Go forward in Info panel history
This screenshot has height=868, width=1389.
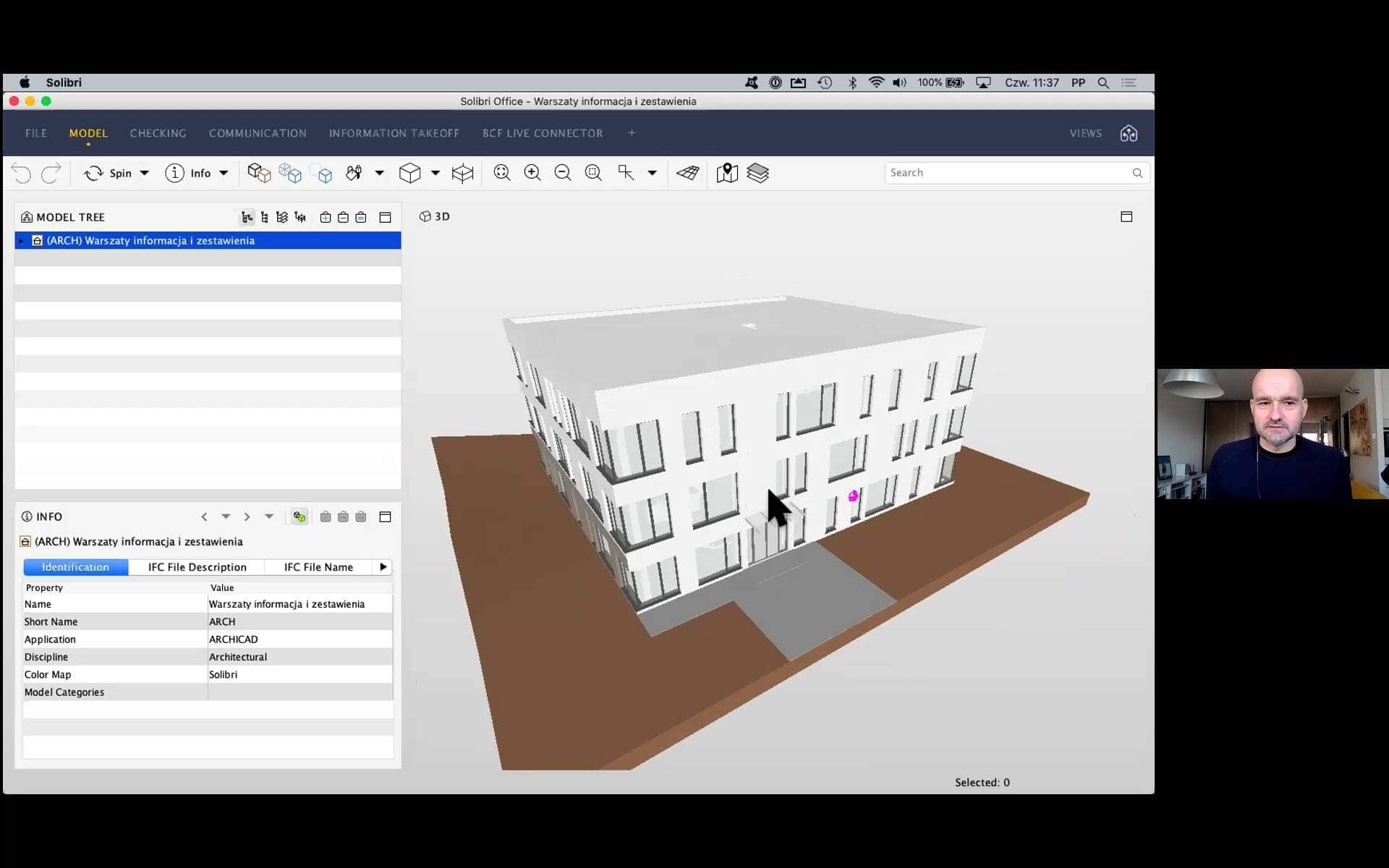click(x=247, y=516)
